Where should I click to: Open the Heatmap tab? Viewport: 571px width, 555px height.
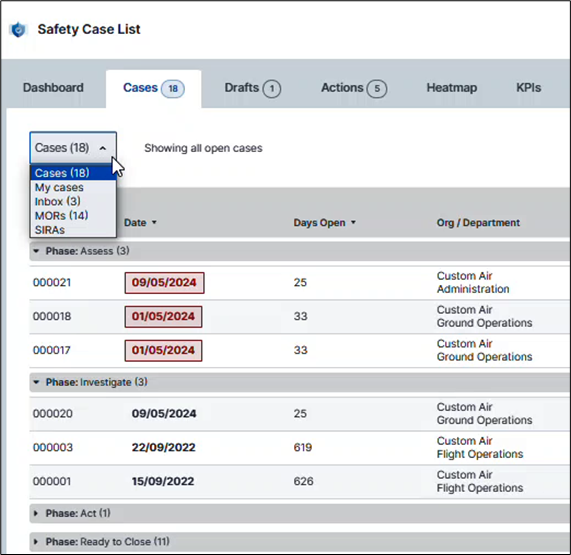pos(452,88)
